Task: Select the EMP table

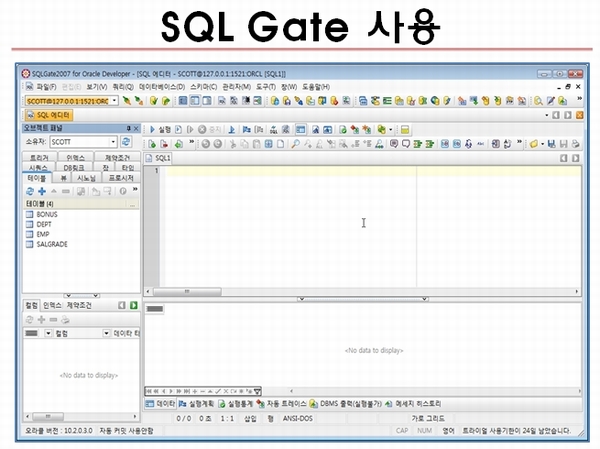Action: click(42, 234)
